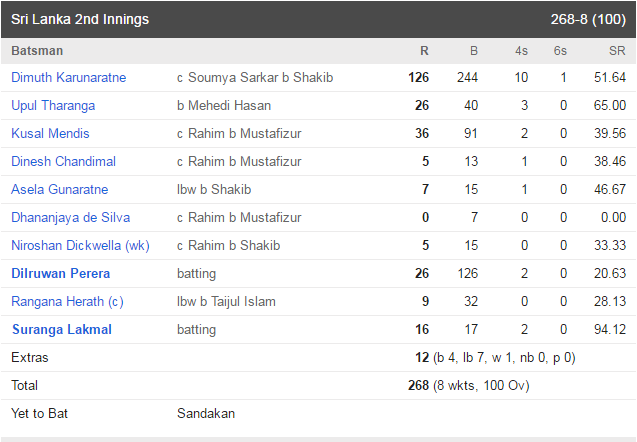Open Dimuth Karunaratne player link
This screenshot has width=637, height=442.
pyautogui.click(x=69, y=78)
